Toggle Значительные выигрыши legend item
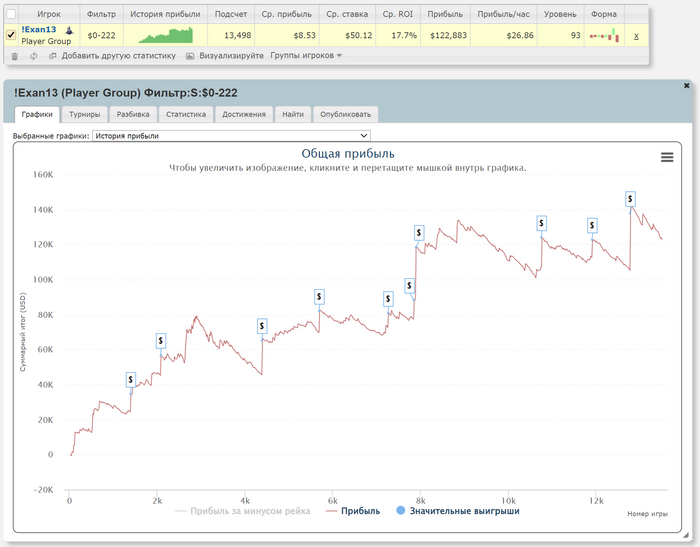This screenshot has height=547, width=700. [x=458, y=511]
